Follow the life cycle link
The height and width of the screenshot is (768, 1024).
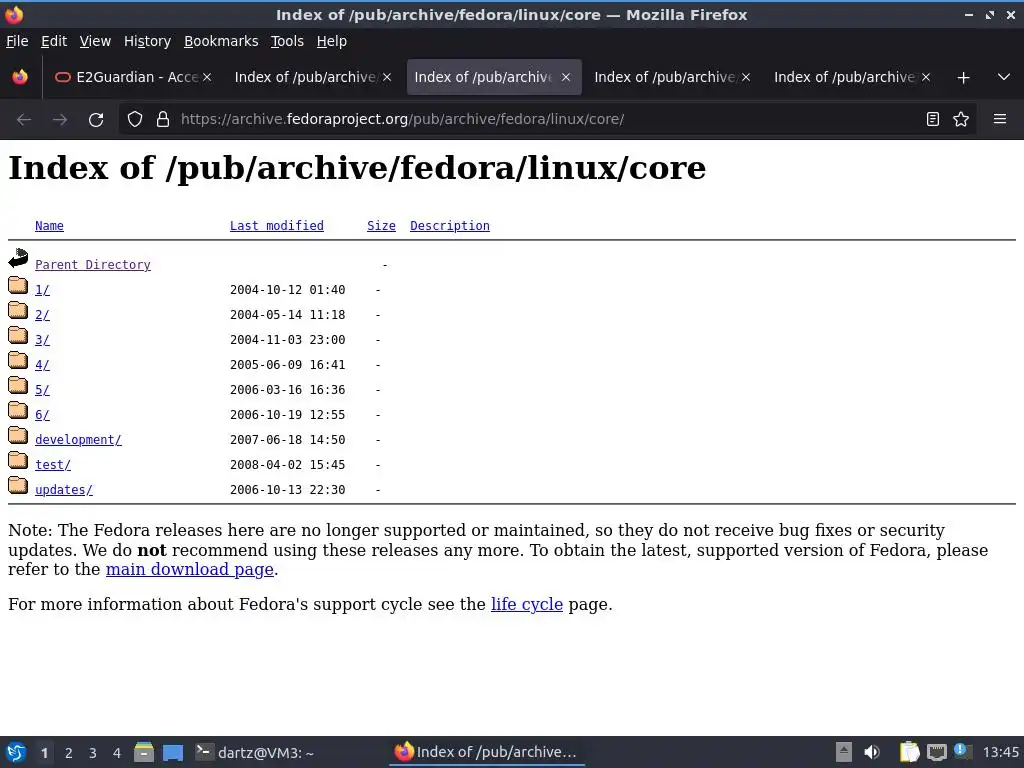pos(527,604)
